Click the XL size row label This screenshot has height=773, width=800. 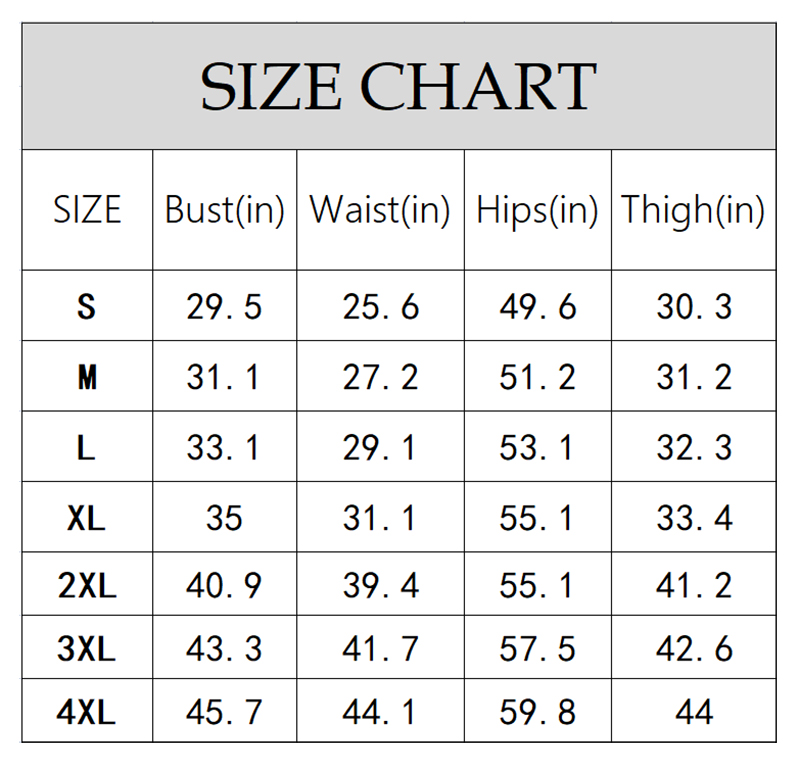coord(87,517)
